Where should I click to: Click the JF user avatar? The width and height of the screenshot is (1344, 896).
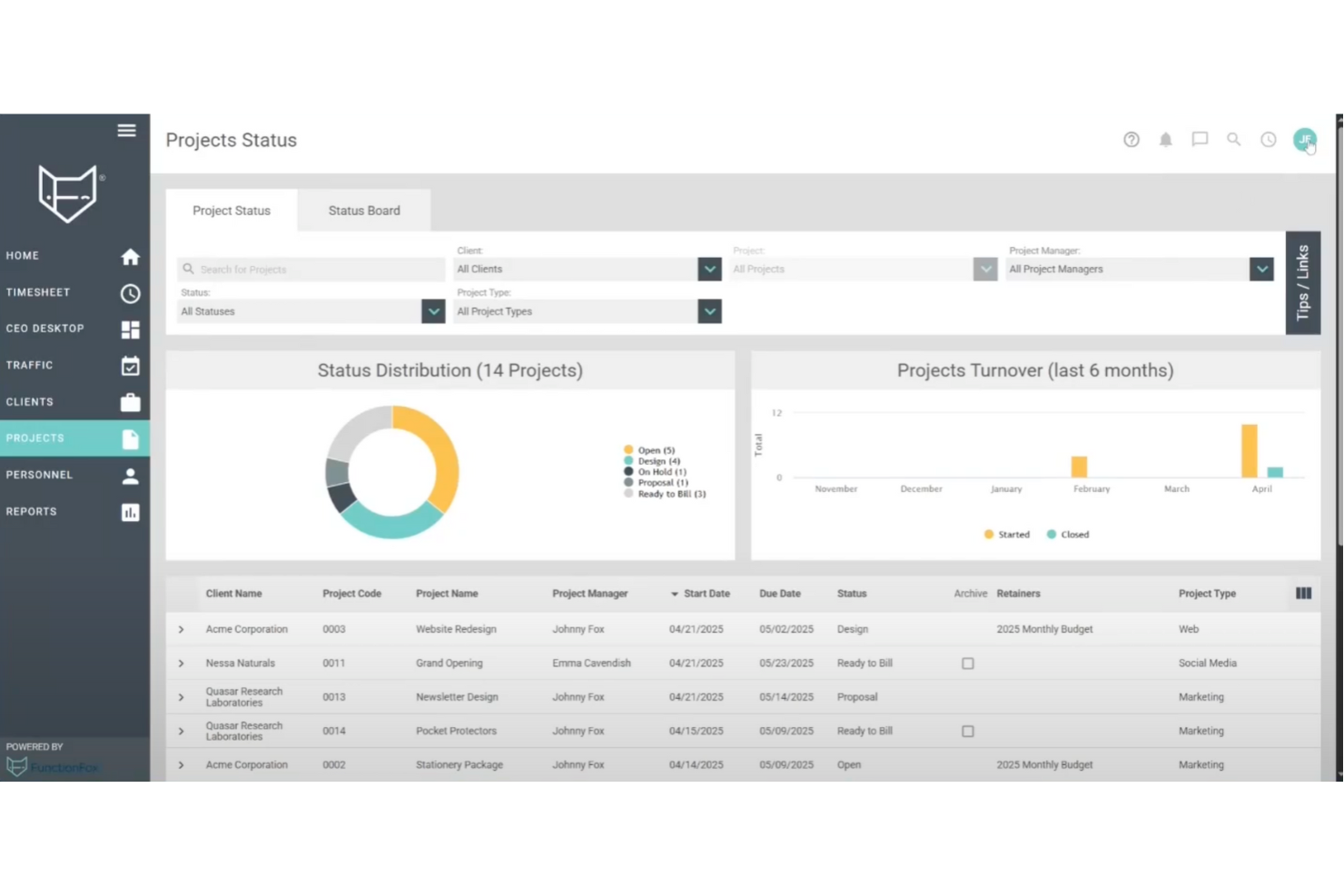(x=1304, y=139)
